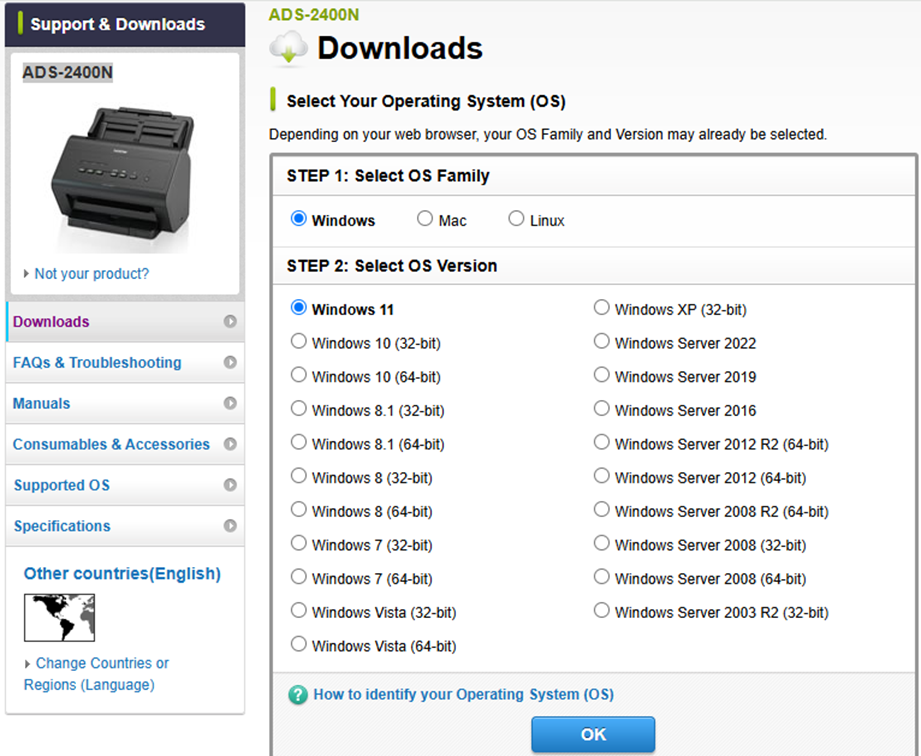Click the arrow icon in Specifications row
This screenshot has width=921, height=756.
pos(230,526)
